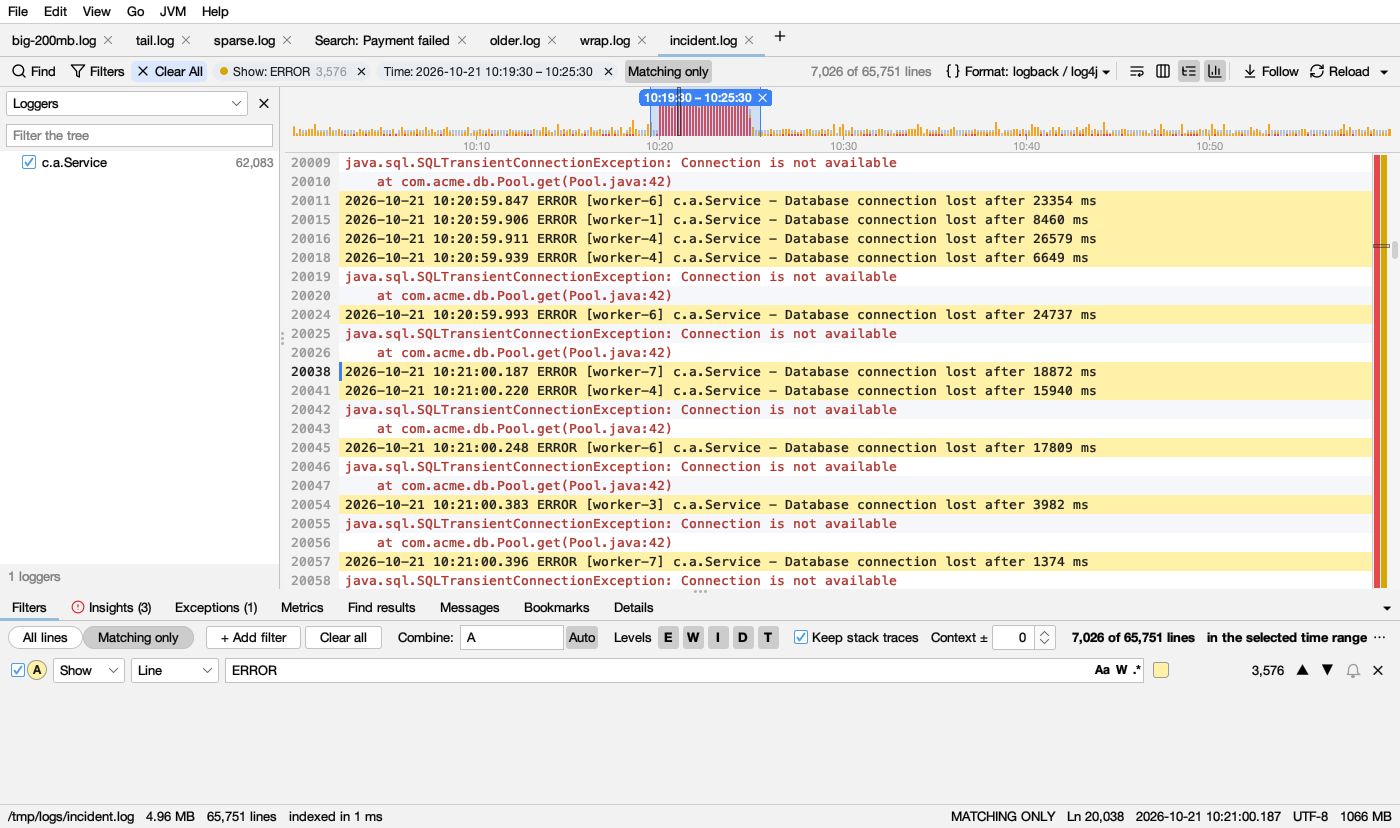
Task: Open the Format: logback / log4j dropdown
Action: coord(1028,71)
